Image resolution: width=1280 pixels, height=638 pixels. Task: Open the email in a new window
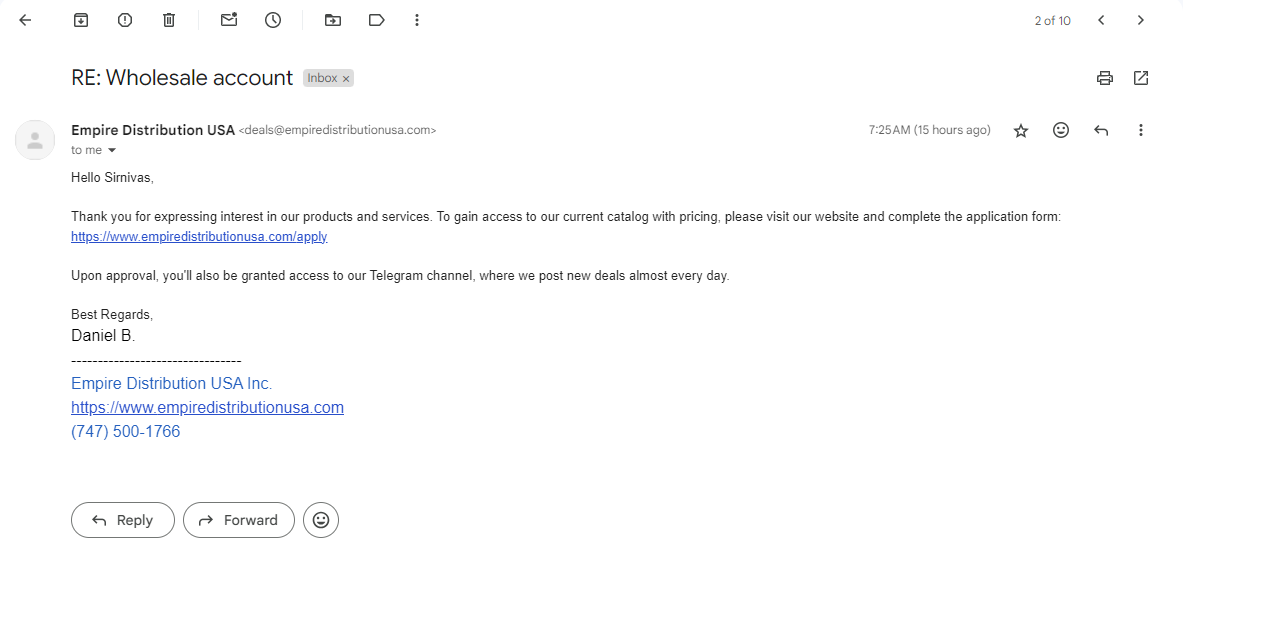pyautogui.click(x=1141, y=78)
